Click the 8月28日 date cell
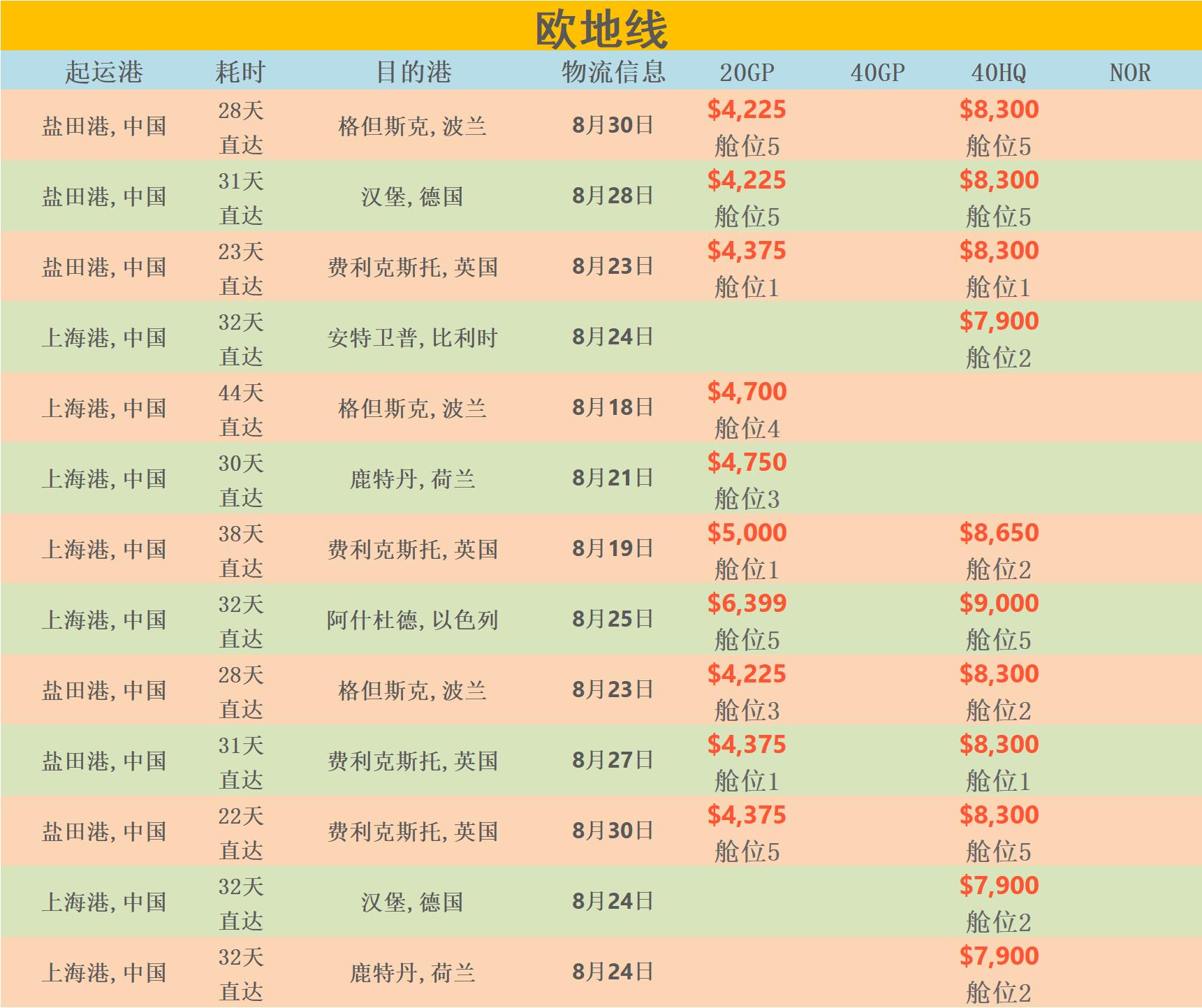Screen dimensions: 1202x1008 click(x=613, y=196)
